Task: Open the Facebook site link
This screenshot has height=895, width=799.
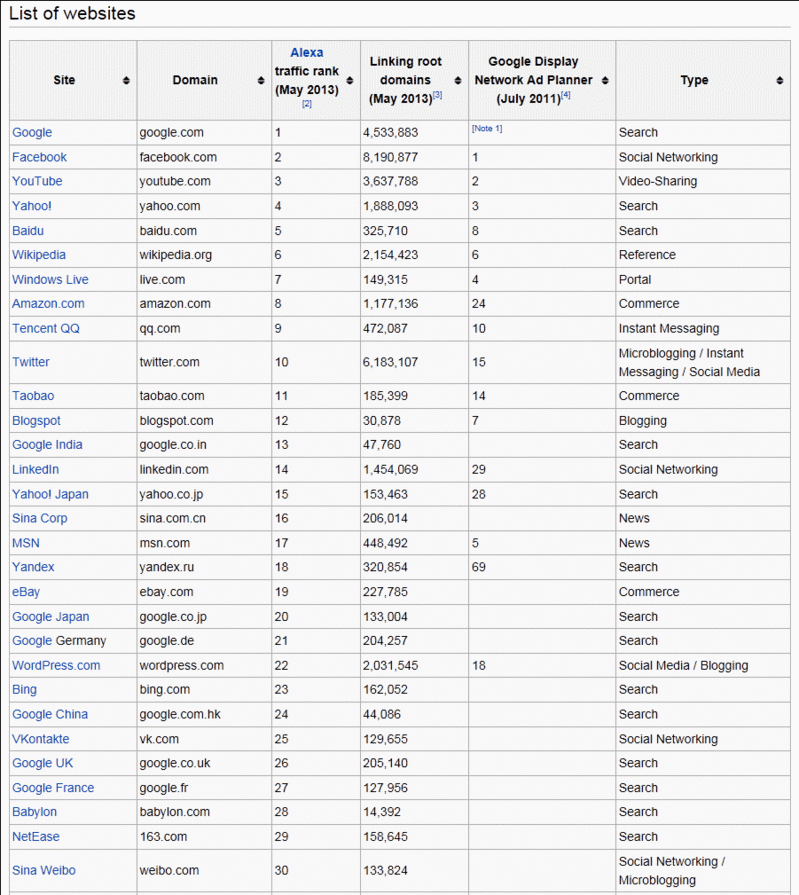Action: click(39, 157)
